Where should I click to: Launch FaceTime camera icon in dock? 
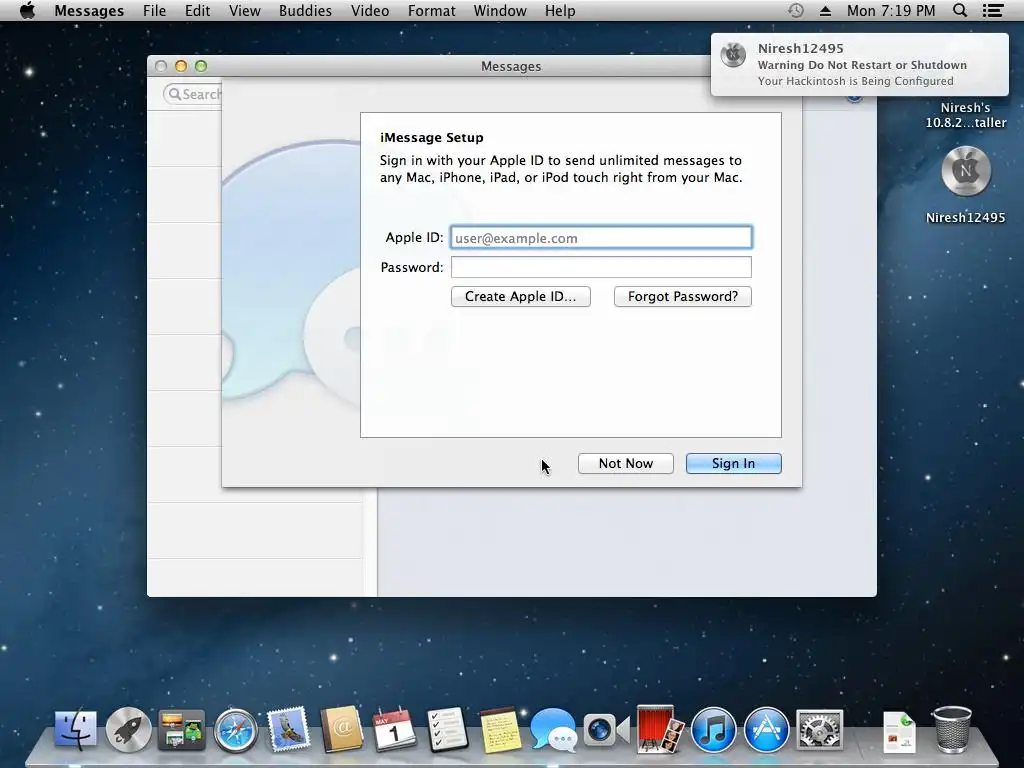coord(606,730)
